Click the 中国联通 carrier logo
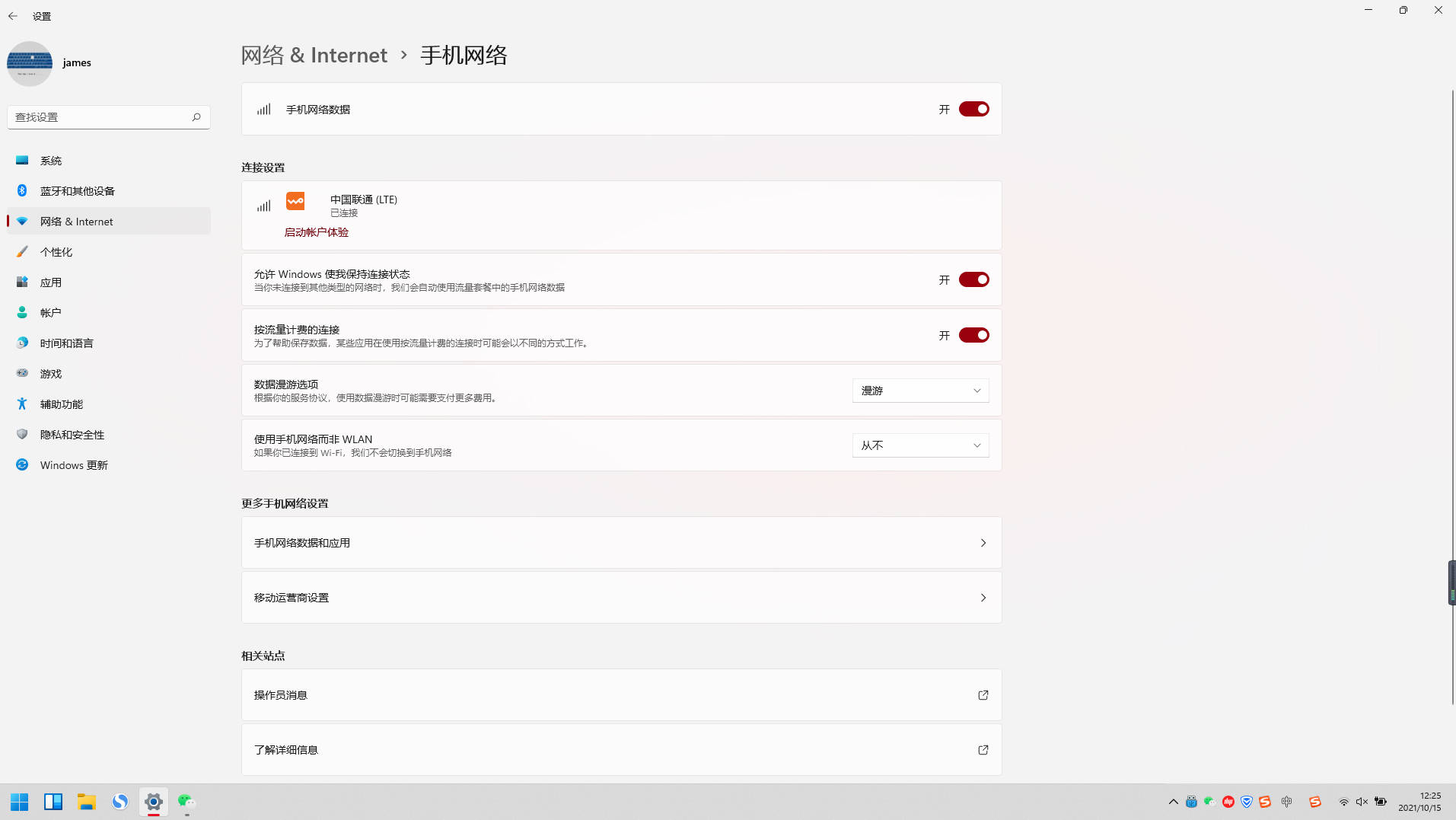Screen dimensions: 1456x820 (x=295, y=201)
